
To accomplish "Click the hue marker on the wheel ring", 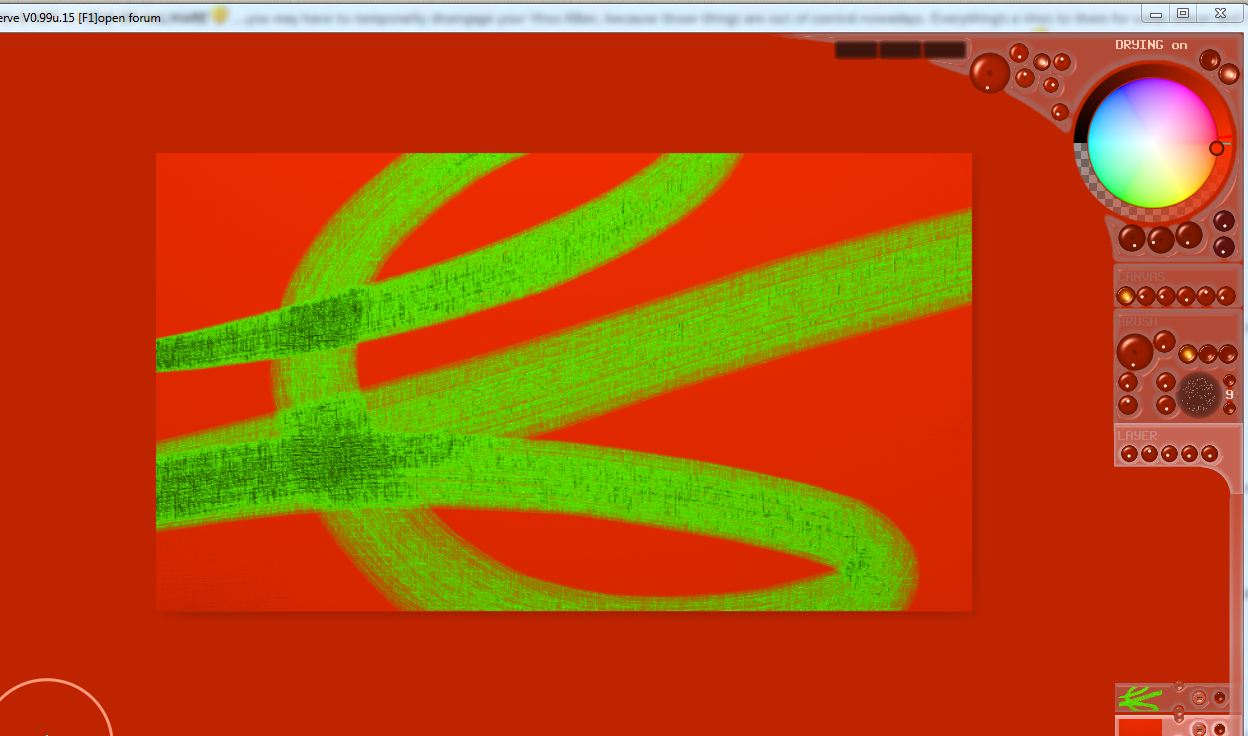I will pos(1217,148).
